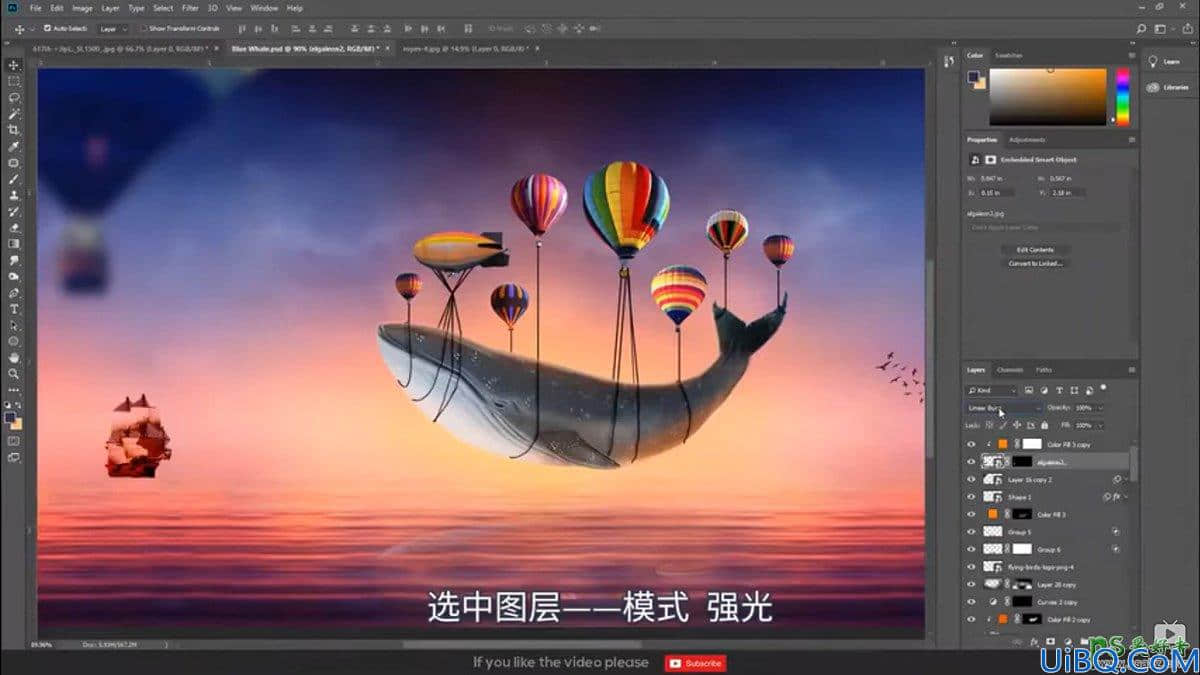Select the Ellipse shape tool
This screenshot has width=1200, height=675.
click(x=14, y=341)
